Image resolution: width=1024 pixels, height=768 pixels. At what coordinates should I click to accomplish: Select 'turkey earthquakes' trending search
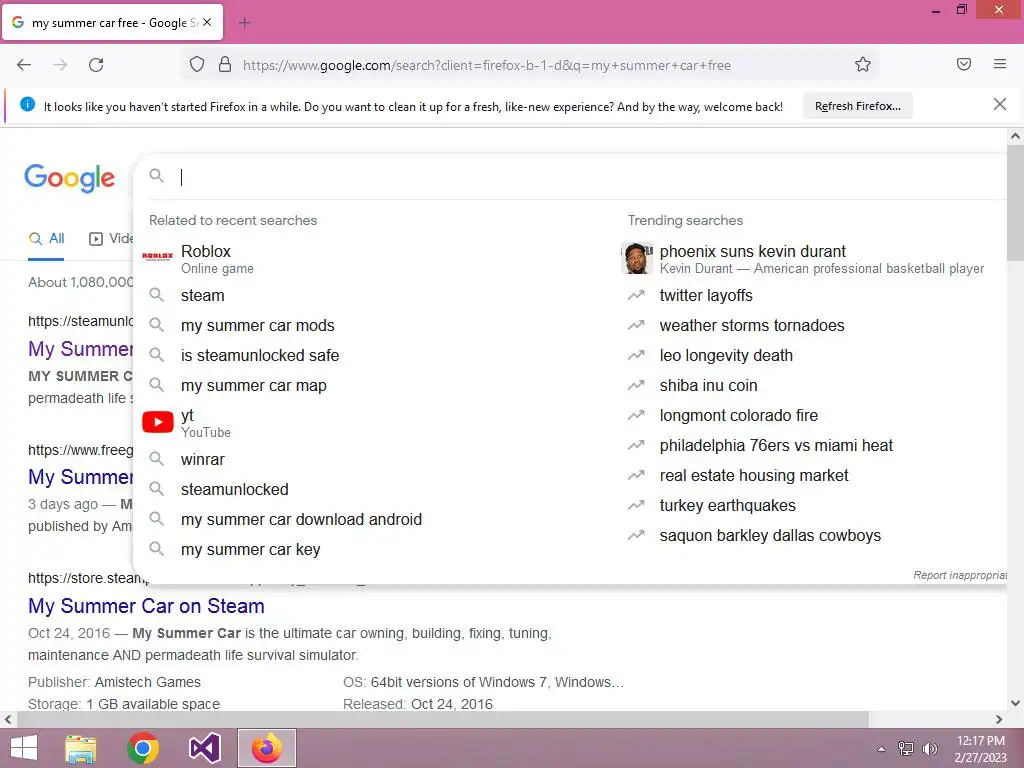coord(728,505)
